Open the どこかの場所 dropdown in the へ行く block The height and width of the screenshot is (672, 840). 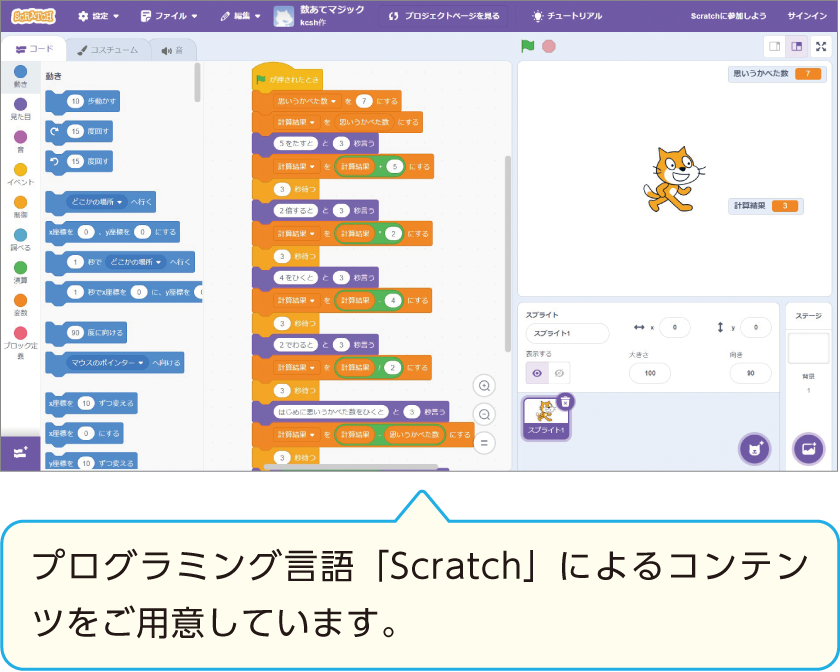(96, 202)
